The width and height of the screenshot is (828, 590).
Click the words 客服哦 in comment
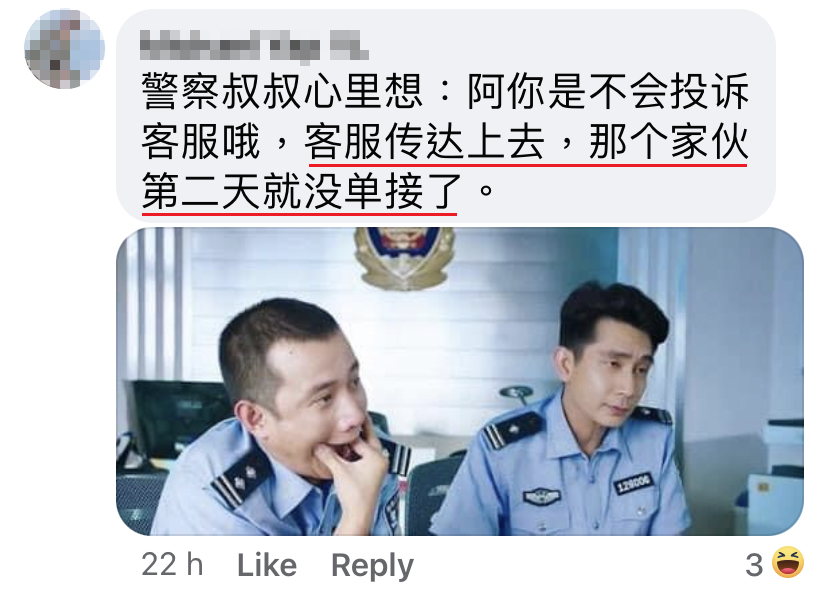click(x=201, y=142)
